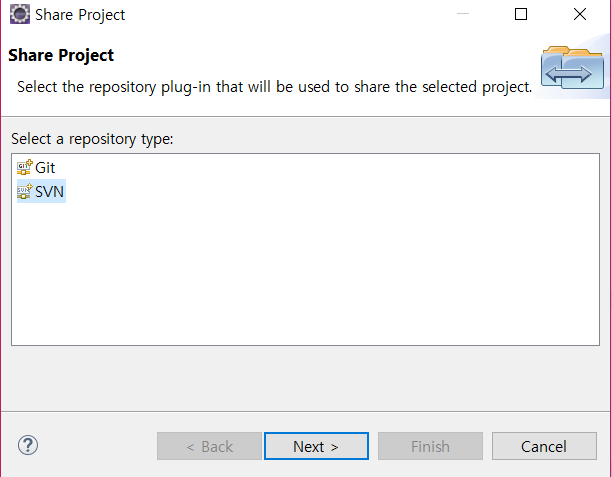Click the bold Share Project heading

61,55
